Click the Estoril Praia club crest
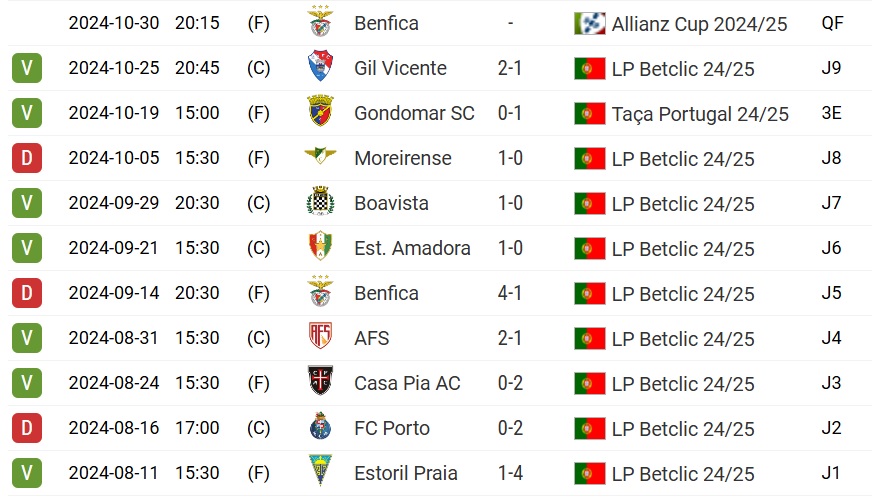 319,473
